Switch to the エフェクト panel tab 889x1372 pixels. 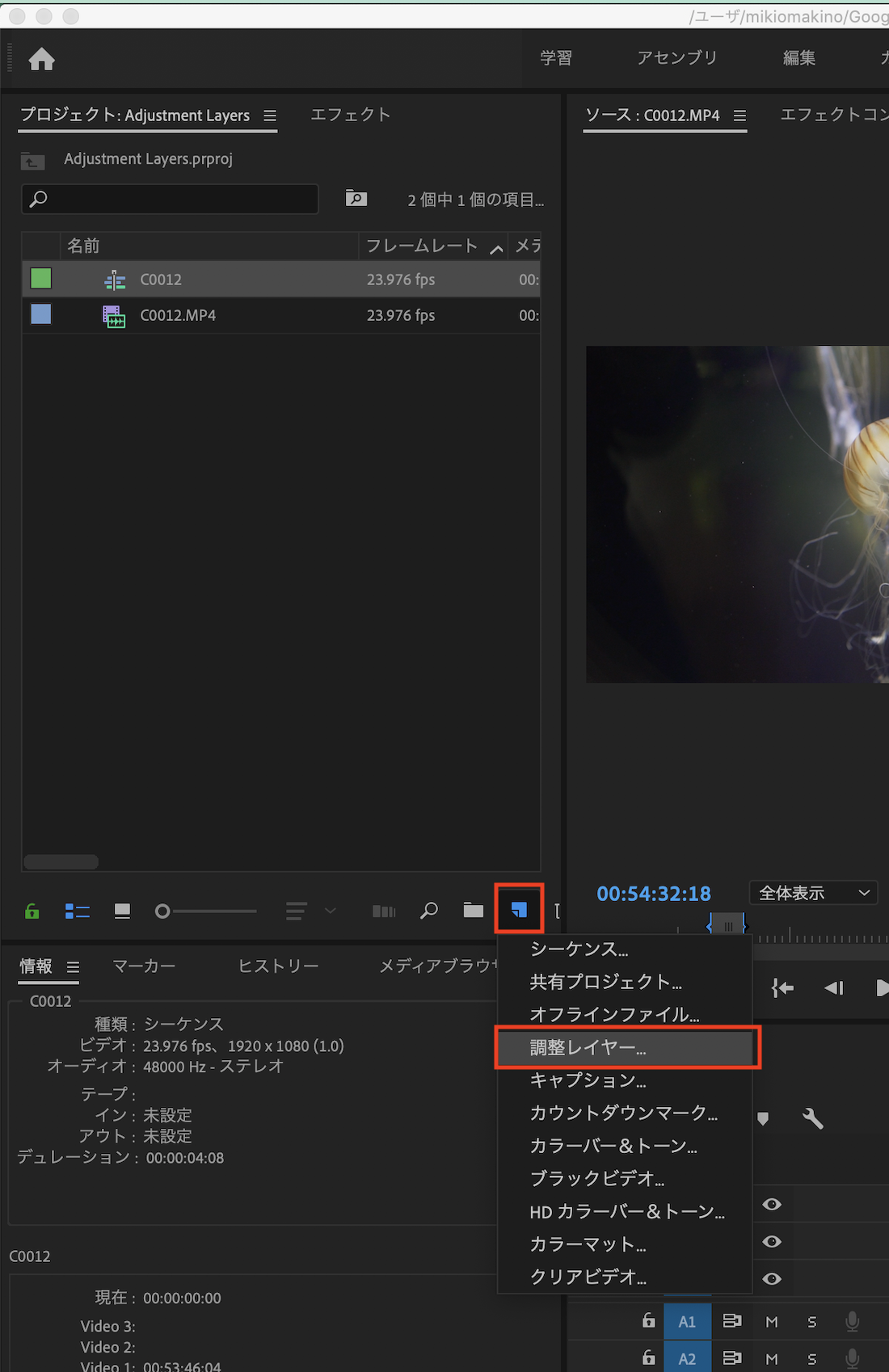tap(351, 115)
